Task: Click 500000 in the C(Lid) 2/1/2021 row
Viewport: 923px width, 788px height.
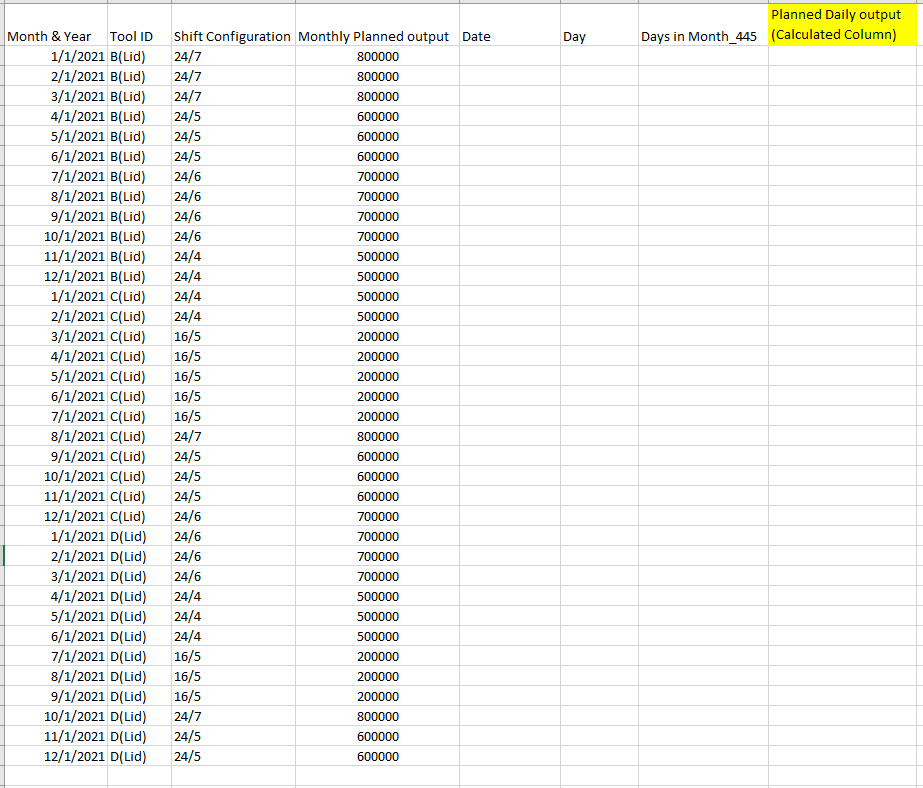Action: (377, 317)
